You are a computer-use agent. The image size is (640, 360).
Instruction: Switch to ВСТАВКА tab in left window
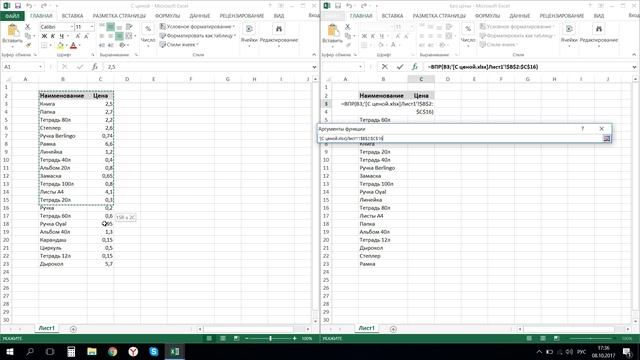coord(73,16)
